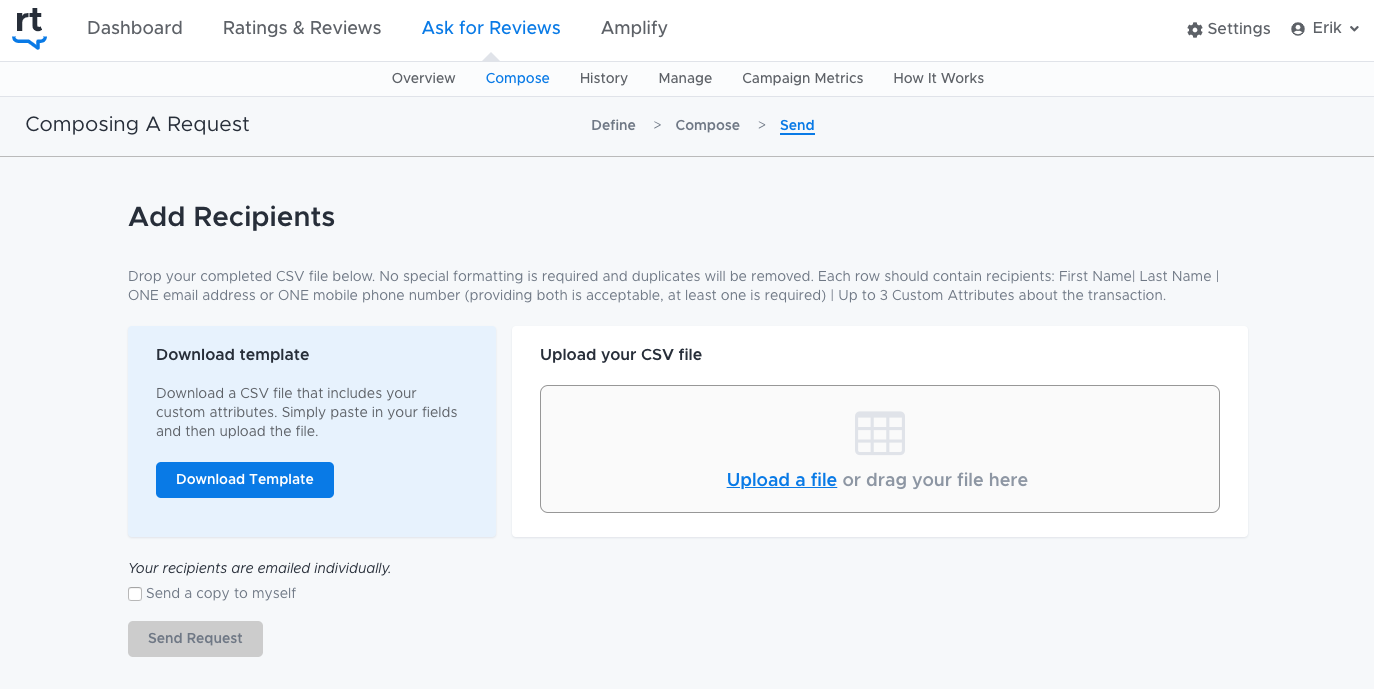Click the 'Download template' card heading
Screen dimensions: 1374x689
[x=233, y=355]
